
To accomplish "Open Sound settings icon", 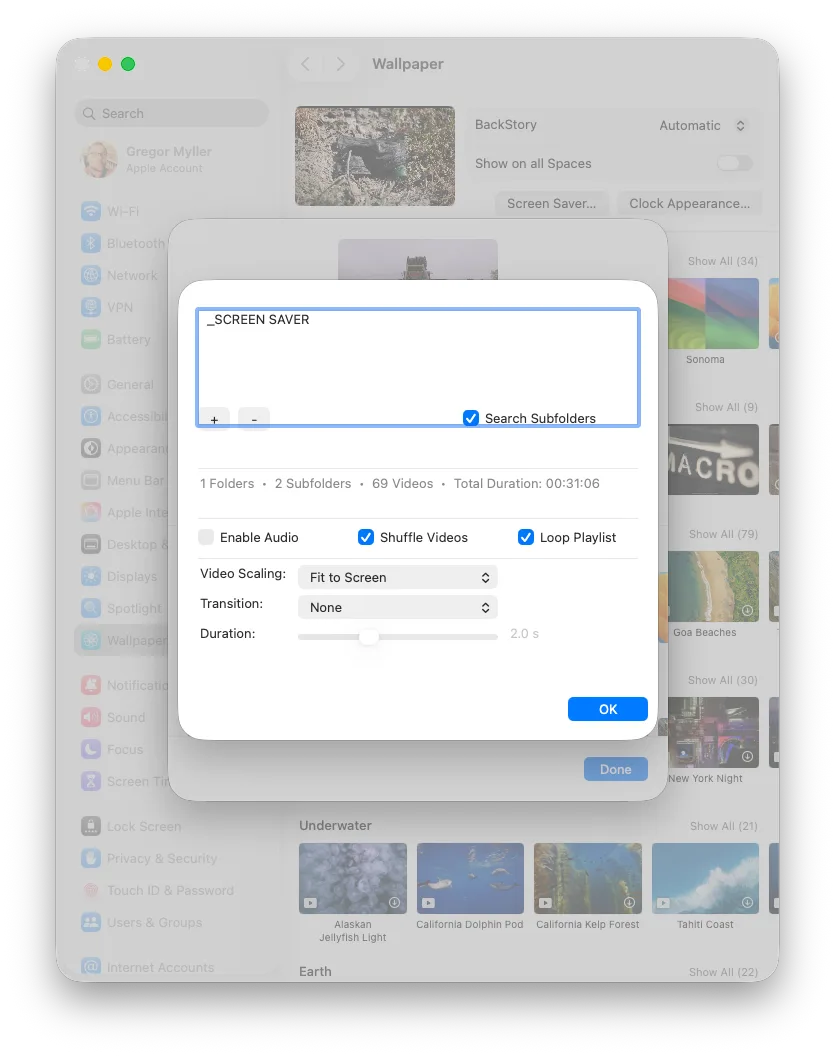I will (x=91, y=717).
